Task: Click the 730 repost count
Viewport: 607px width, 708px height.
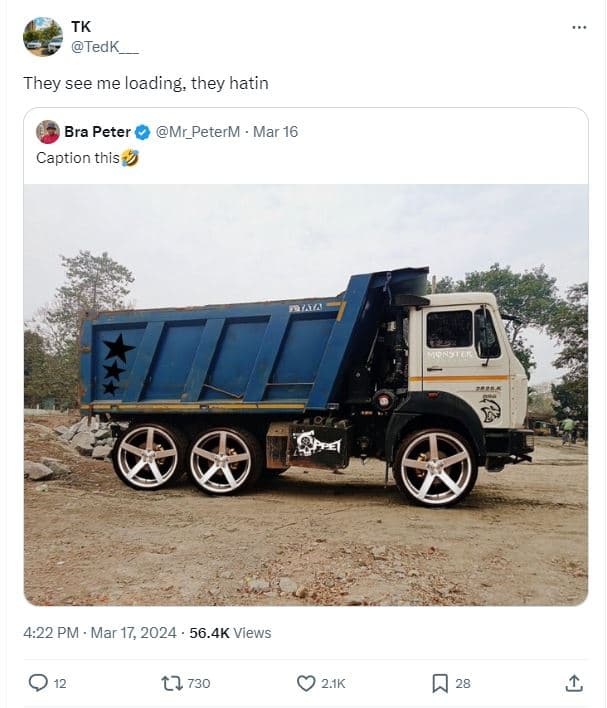Action: point(198,683)
